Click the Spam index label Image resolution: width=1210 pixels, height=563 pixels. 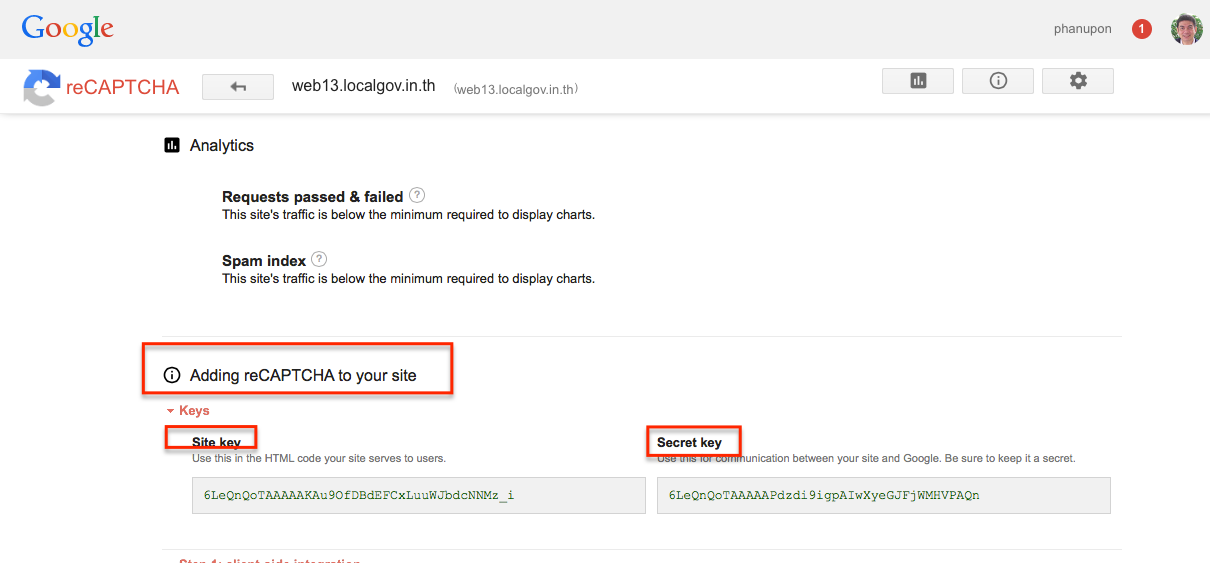pos(264,261)
